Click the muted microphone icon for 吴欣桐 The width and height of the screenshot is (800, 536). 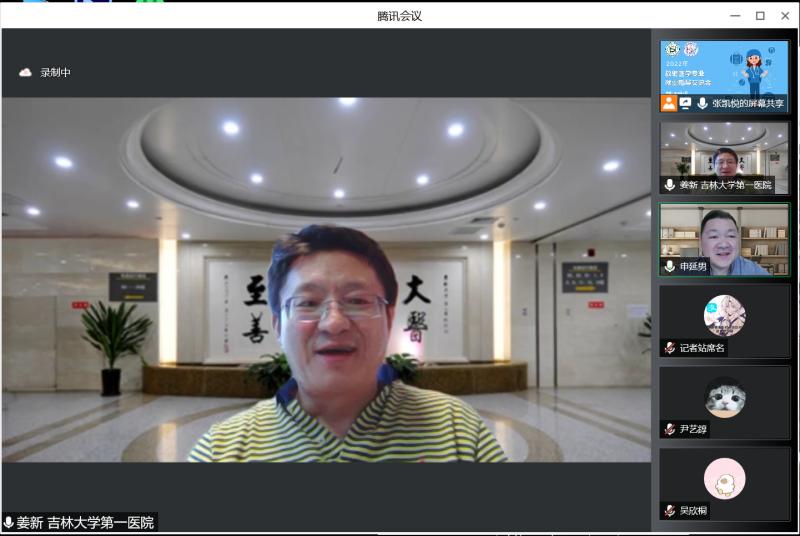(x=670, y=510)
